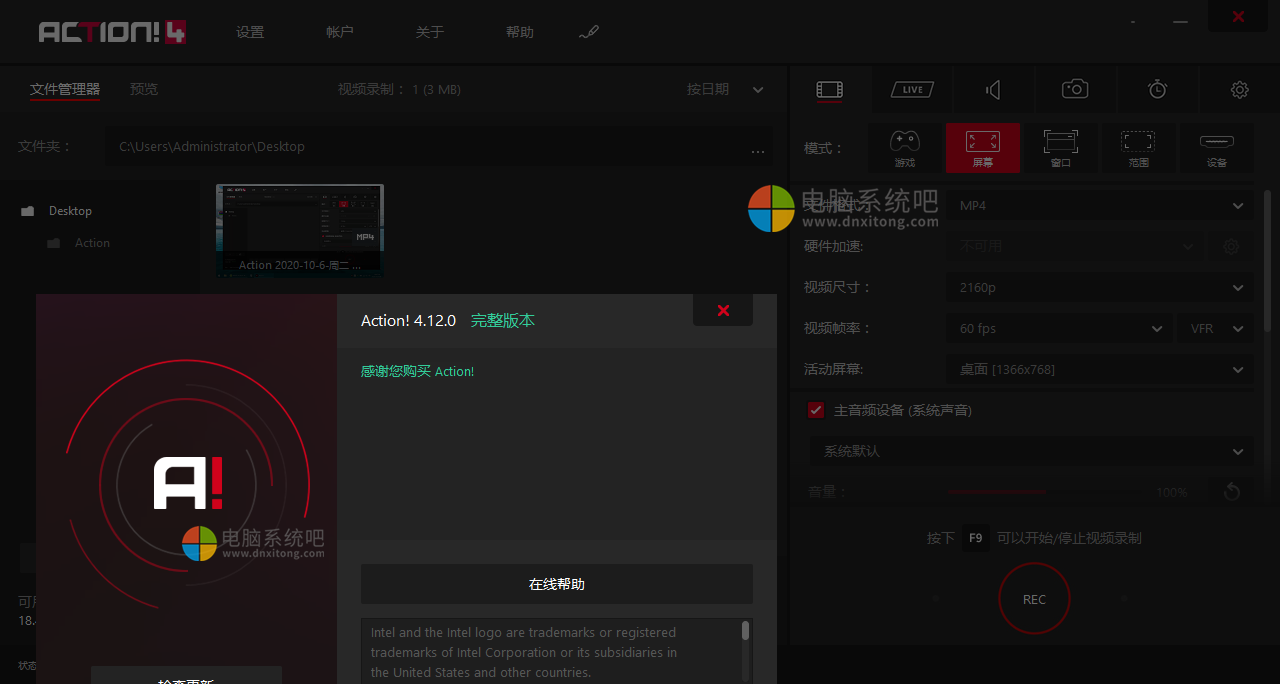This screenshot has height=684, width=1280.
Task: Click the license text scrollbar
Action: [x=745, y=630]
